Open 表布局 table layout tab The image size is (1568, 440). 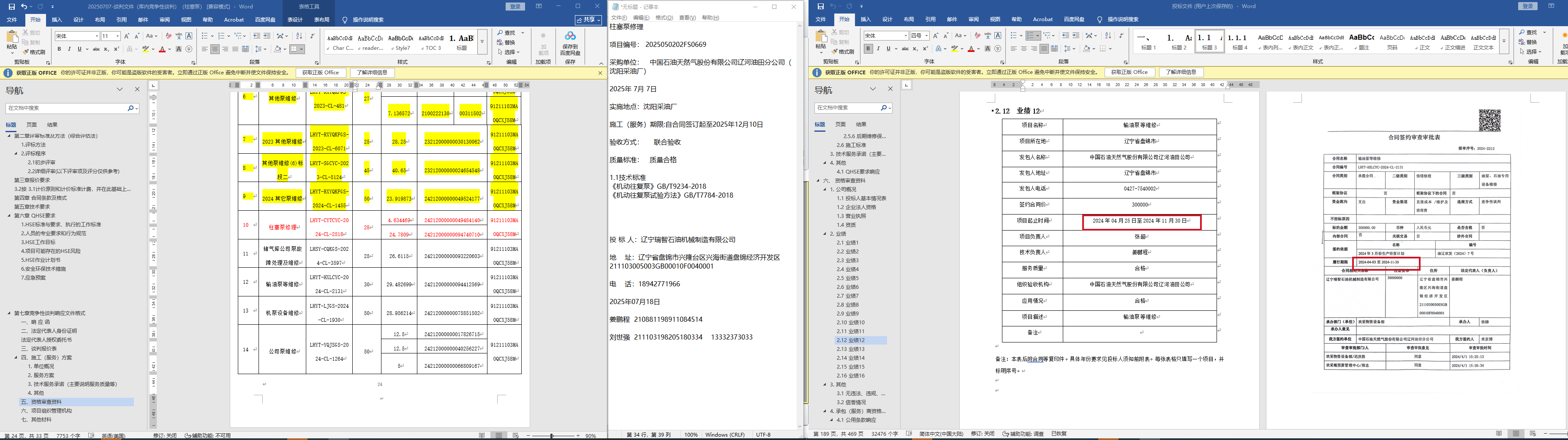[321, 19]
